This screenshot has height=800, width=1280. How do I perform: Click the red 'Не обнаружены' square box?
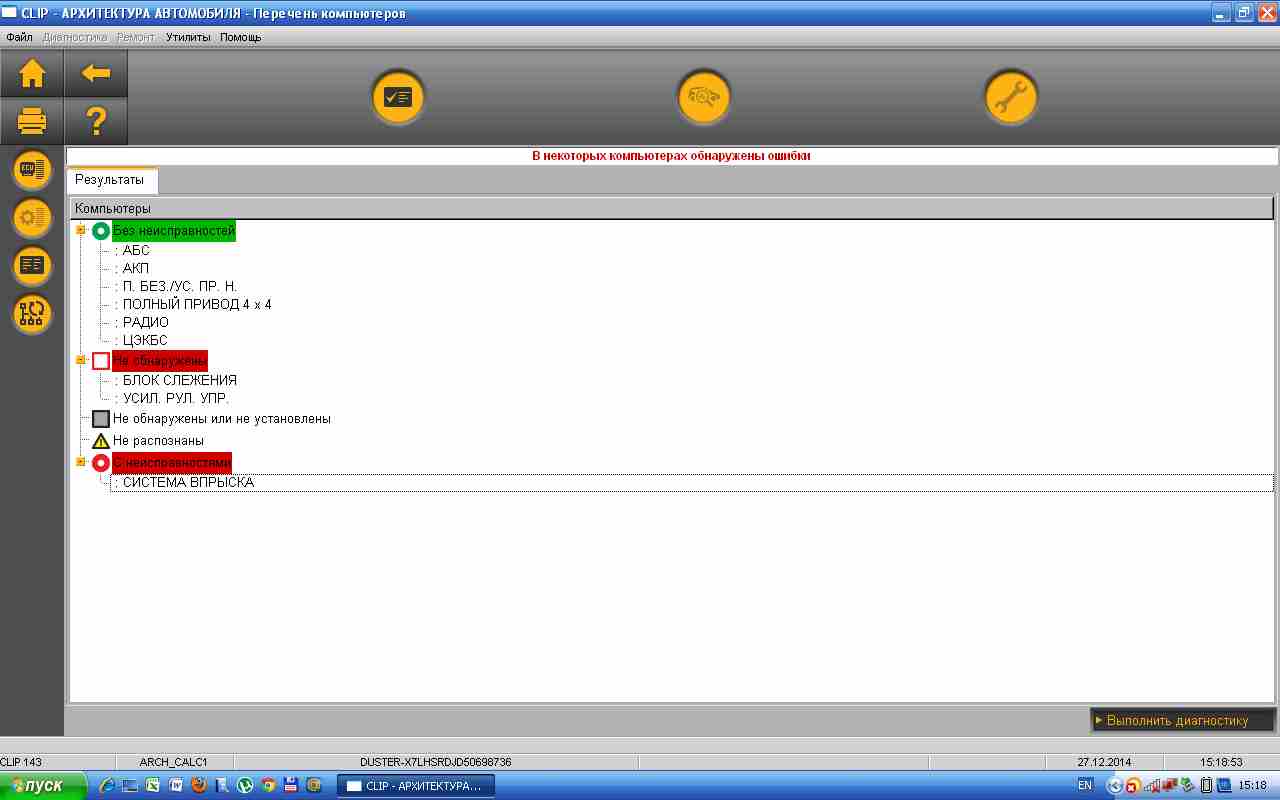[x=101, y=361]
